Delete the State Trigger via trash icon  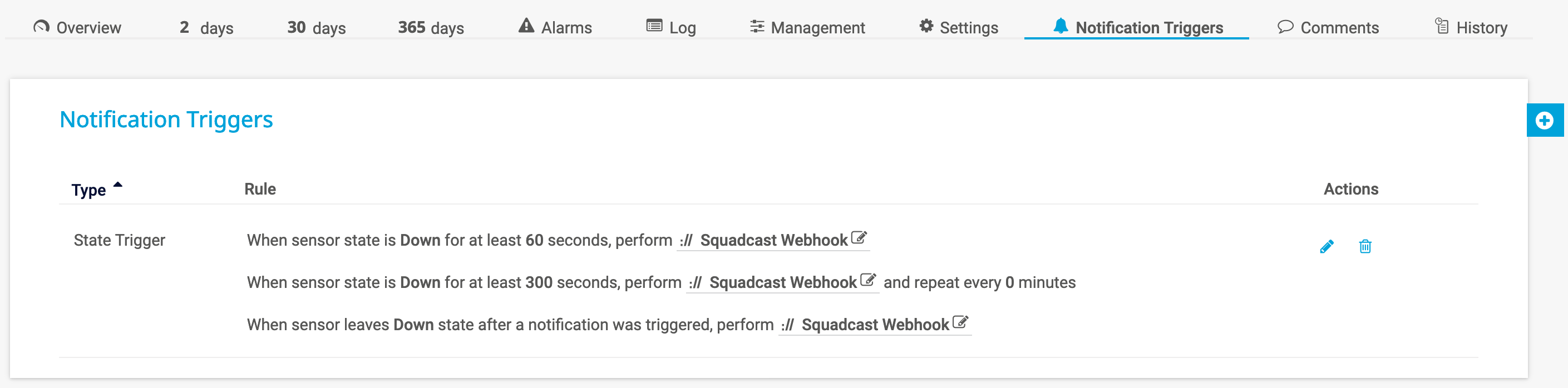tap(1365, 246)
